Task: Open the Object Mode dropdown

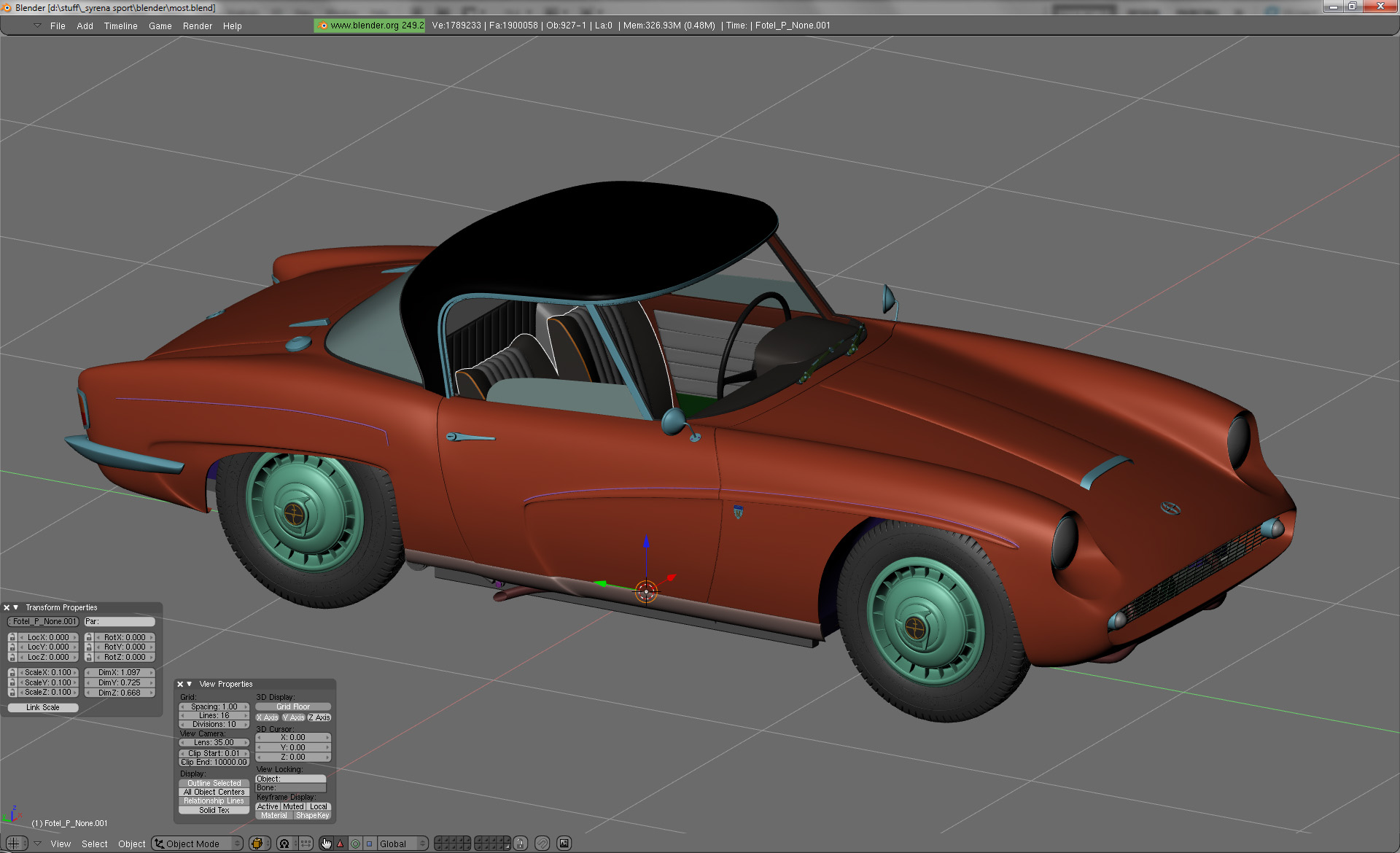Action: pyautogui.click(x=197, y=844)
